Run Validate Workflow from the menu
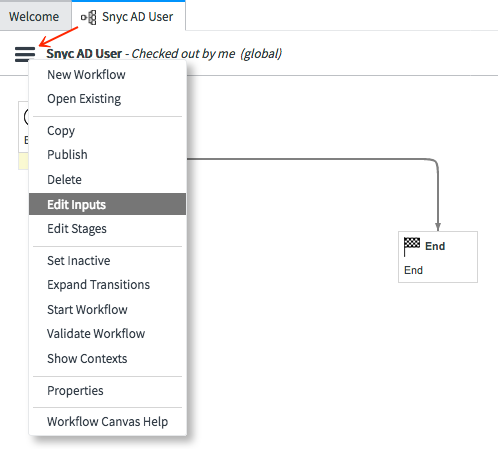 click(x=107, y=334)
